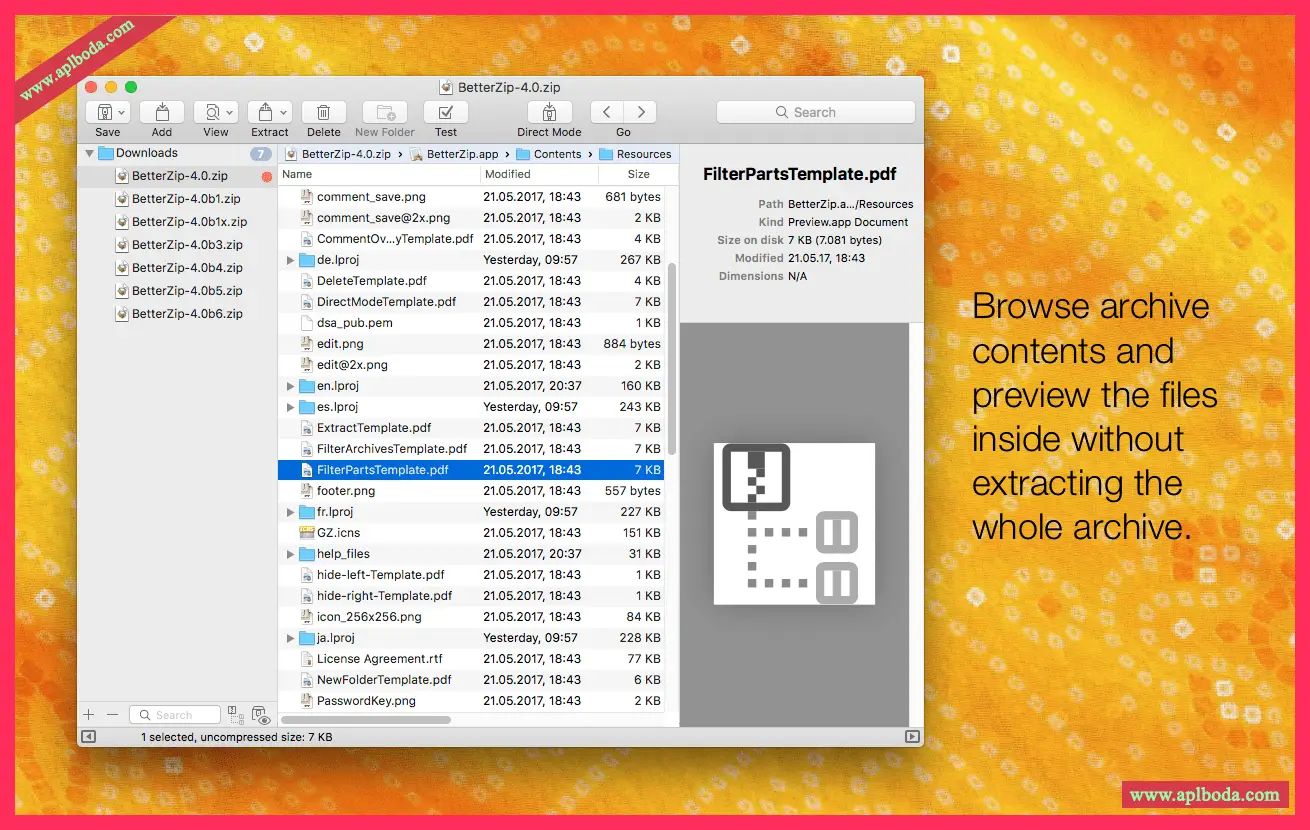
Task: Expand the de.lproj folder
Action: click(290, 260)
